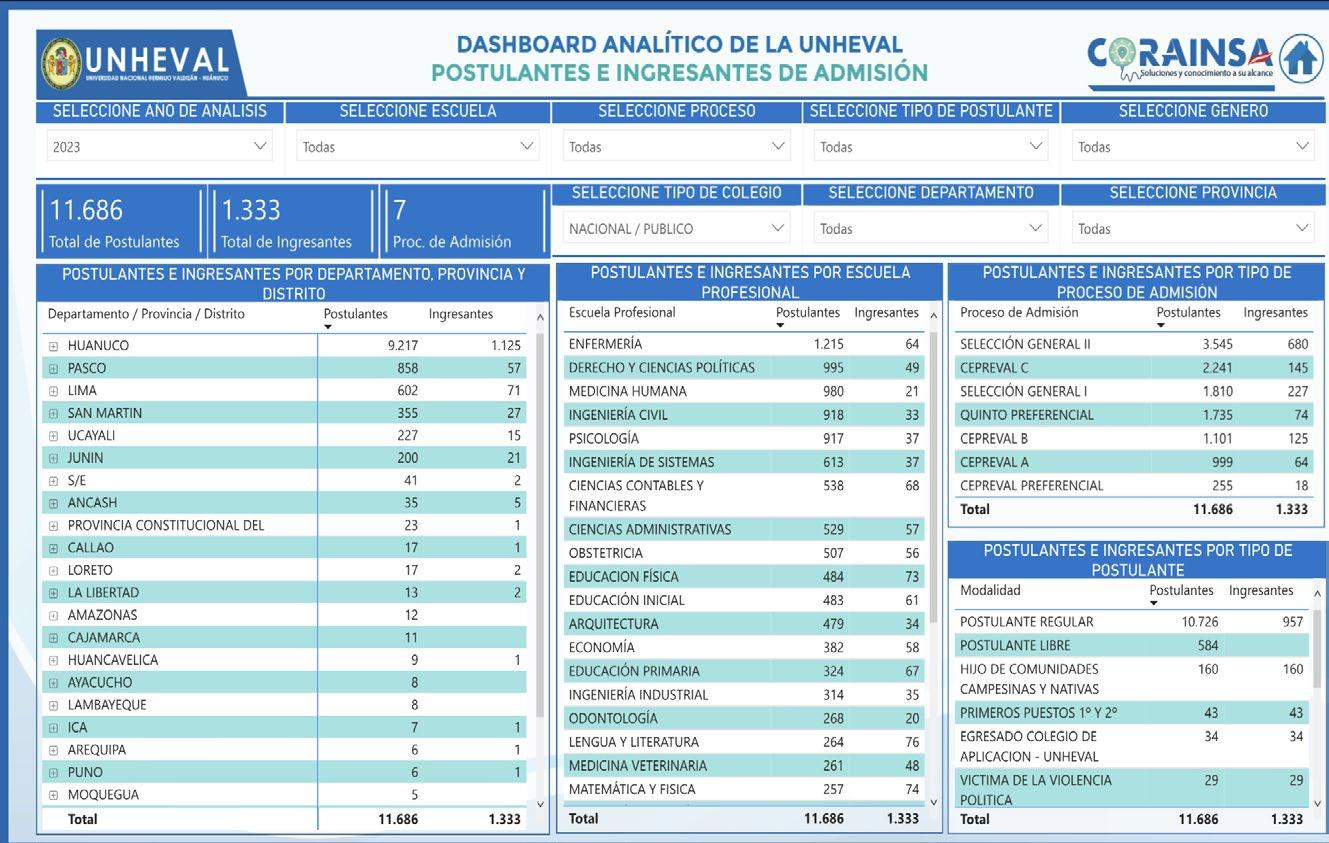This screenshot has height=843, width=1329.
Task: Sort by Modalidad column header
Action: tap(990, 591)
